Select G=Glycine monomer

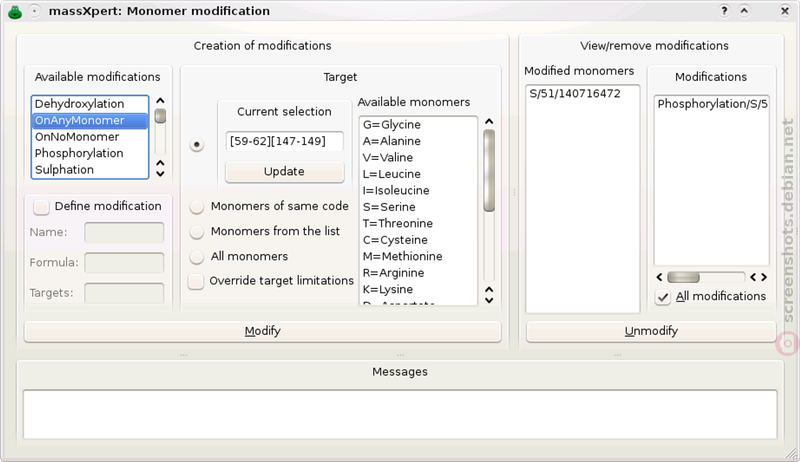[418, 125]
